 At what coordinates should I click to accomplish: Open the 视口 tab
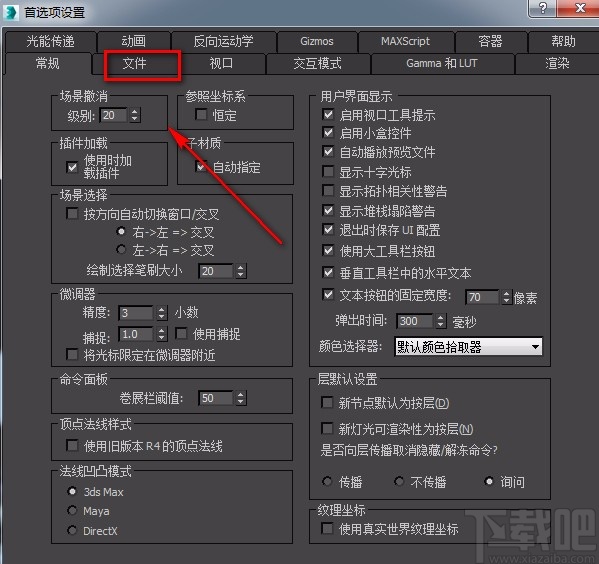221,63
